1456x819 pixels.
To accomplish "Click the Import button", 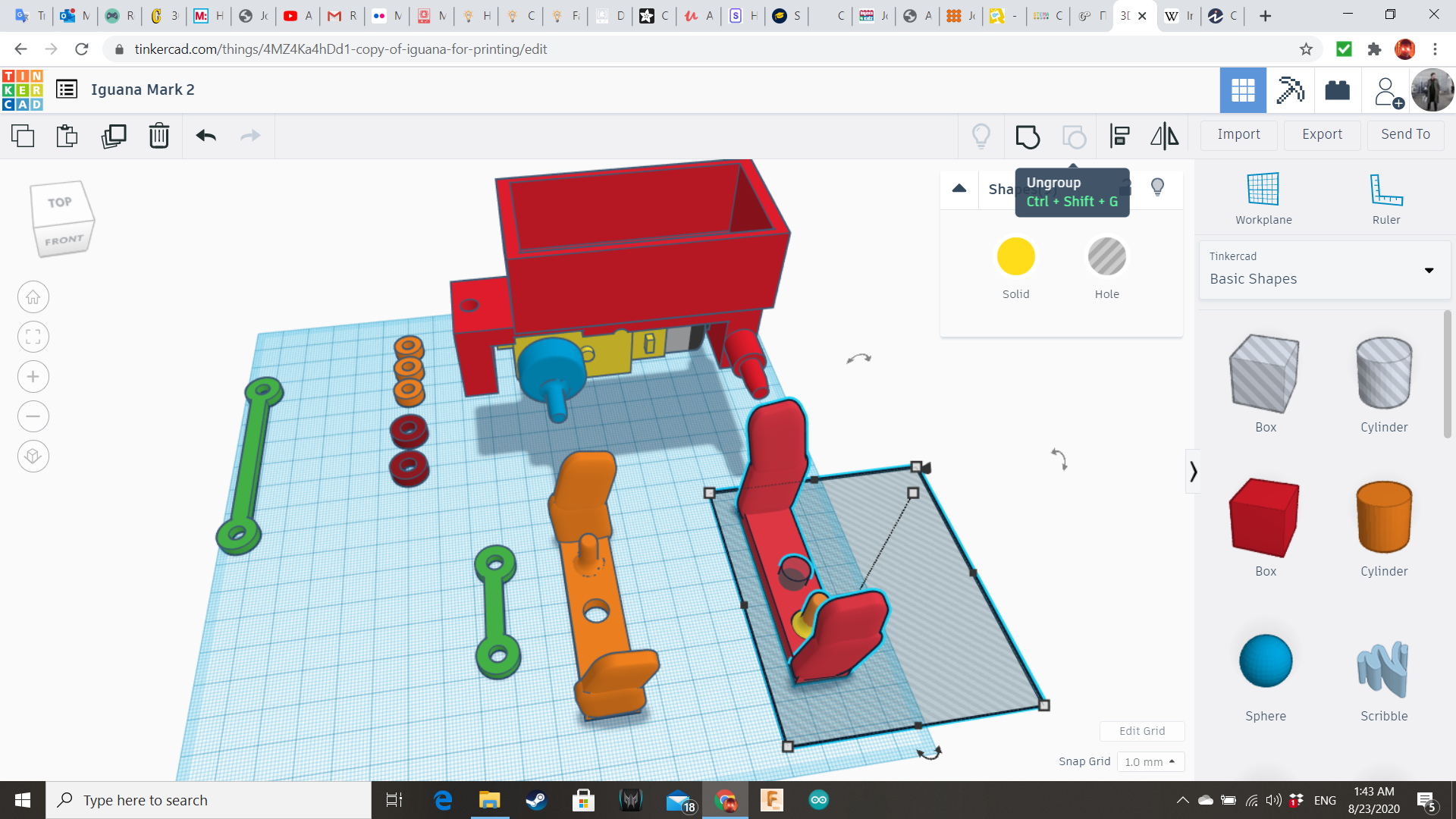I will [1238, 134].
